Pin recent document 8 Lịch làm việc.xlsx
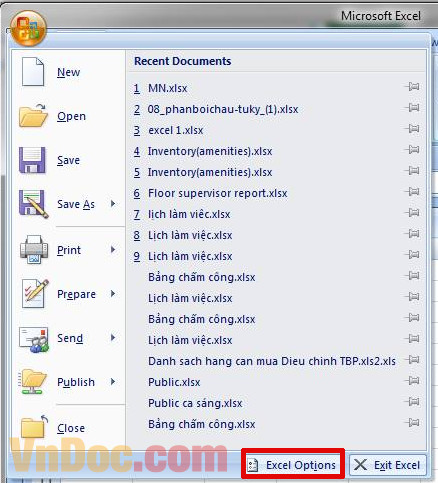Image resolution: width=438 pixels, height=483 pixels. (412, 234)
